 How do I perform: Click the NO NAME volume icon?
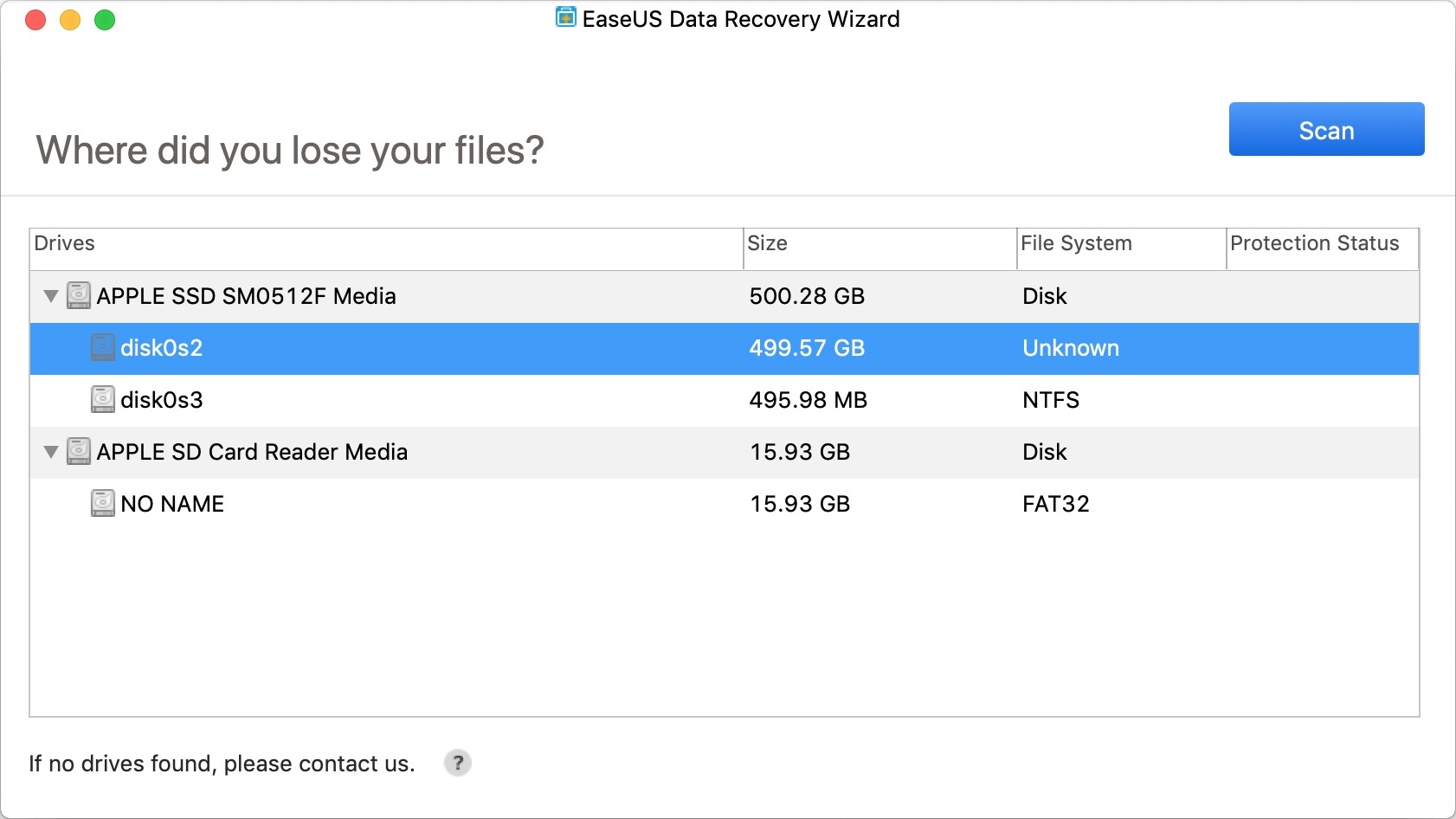click(x=103, y=504)
